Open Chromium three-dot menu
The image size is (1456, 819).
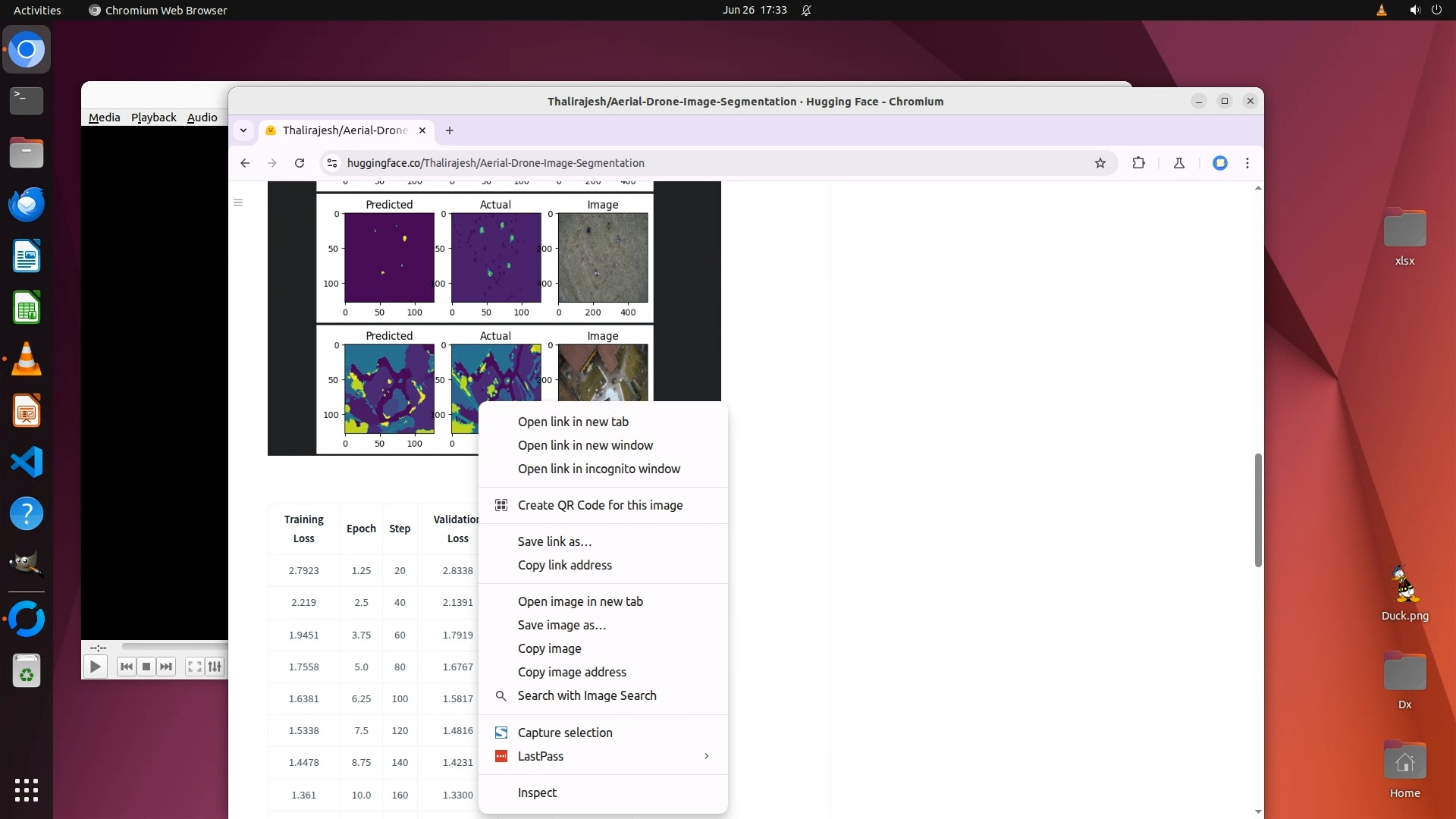pos(1247,163)
